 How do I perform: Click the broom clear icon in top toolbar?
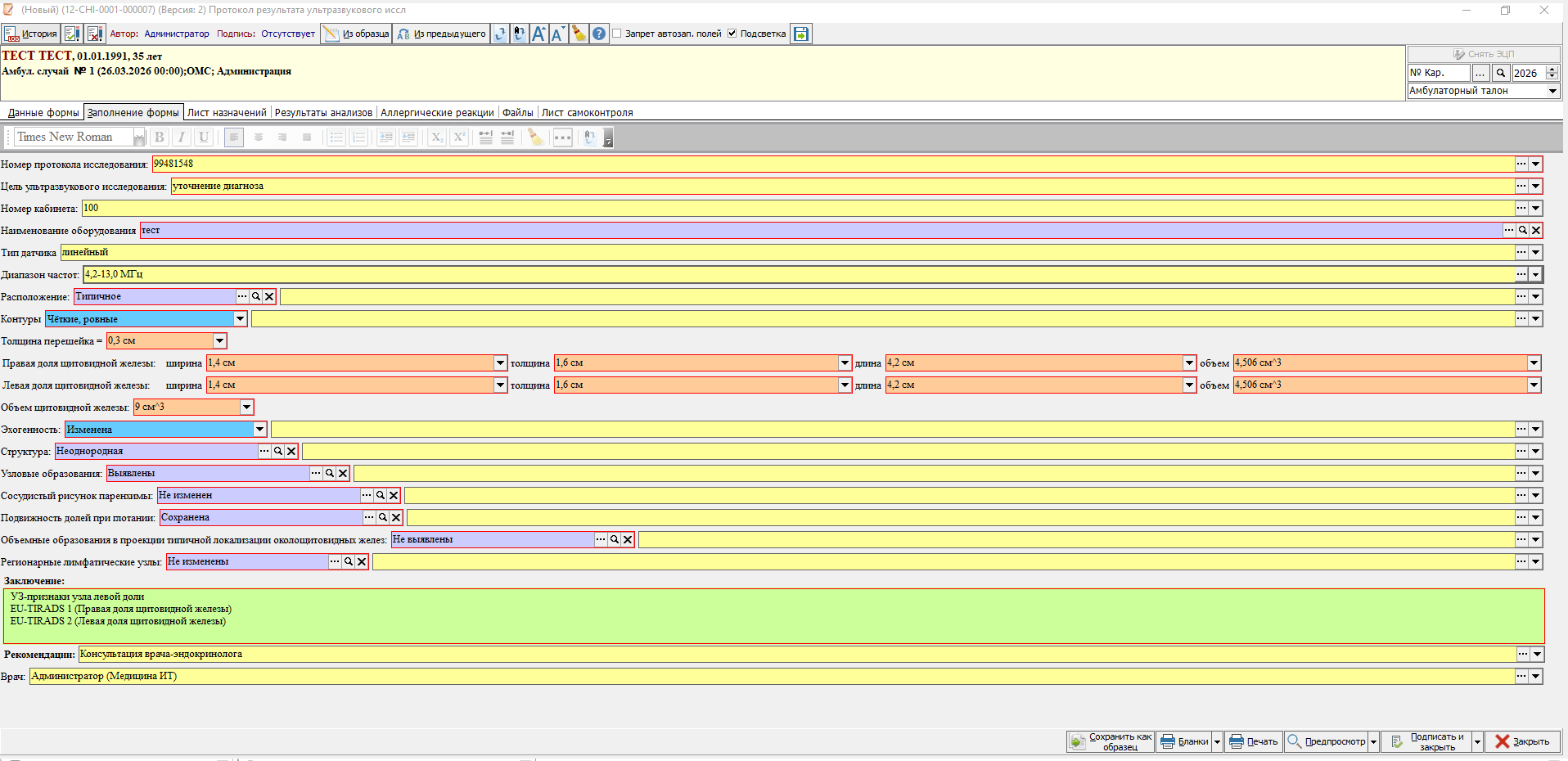point(579,34)
